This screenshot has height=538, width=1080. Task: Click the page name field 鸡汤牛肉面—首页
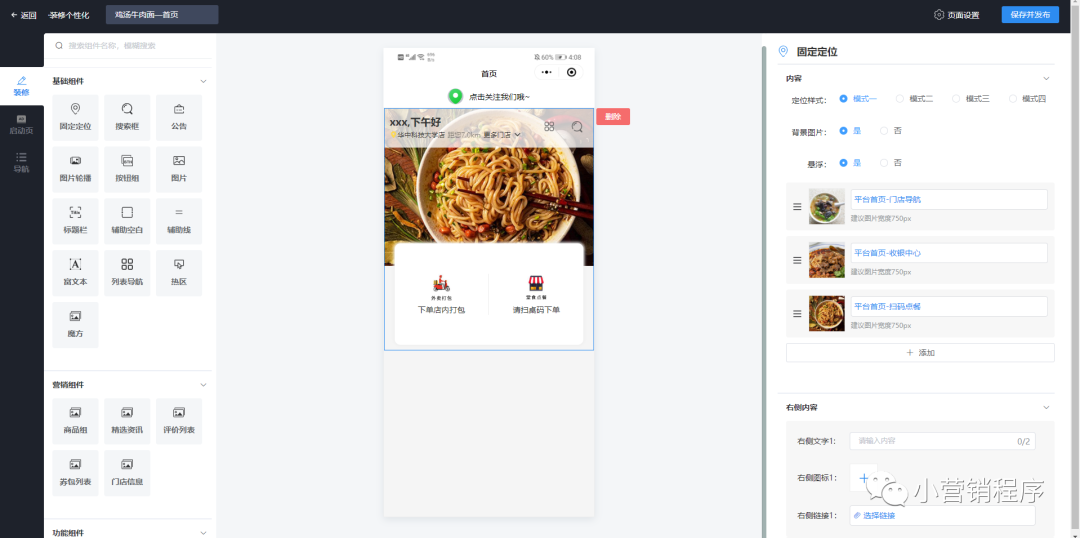pyautogui.click(x=162, y=14)
